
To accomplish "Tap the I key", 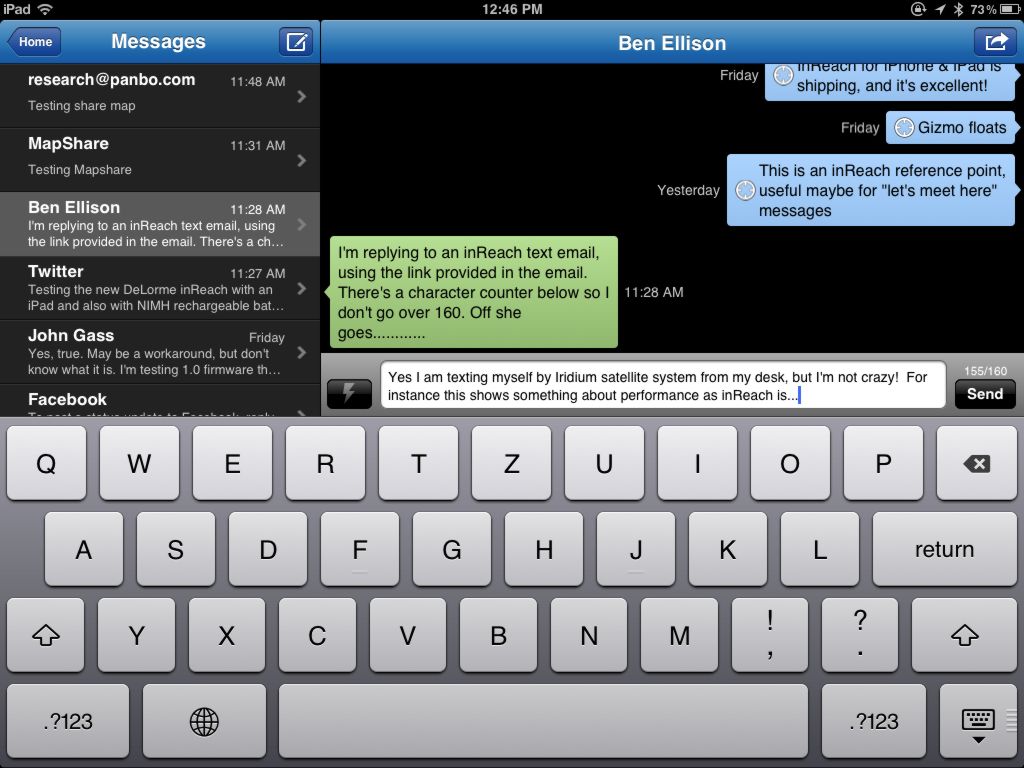I will 697,464.
